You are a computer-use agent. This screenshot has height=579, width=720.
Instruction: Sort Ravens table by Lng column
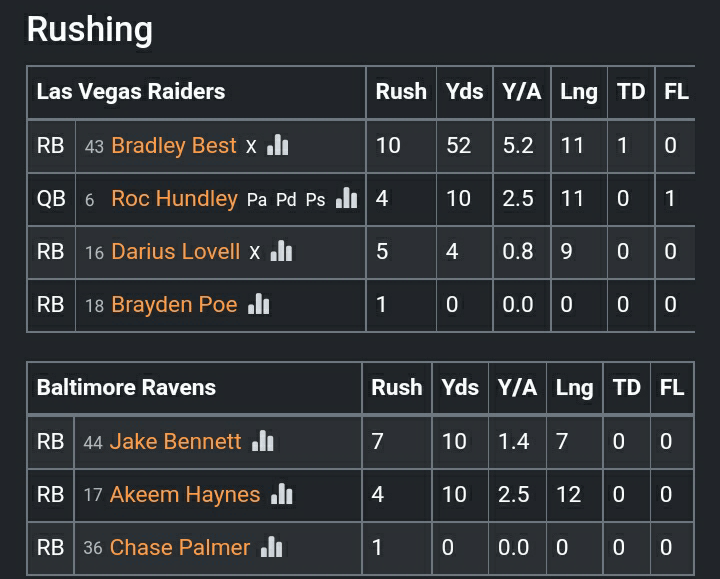click(574, 388)
